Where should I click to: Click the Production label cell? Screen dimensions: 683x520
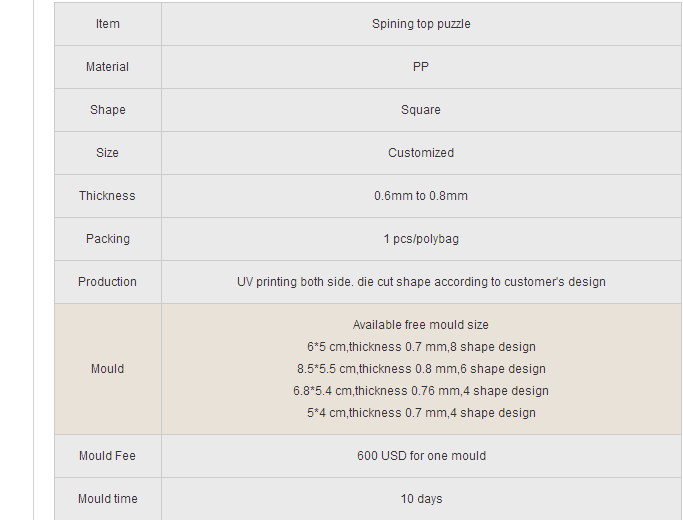(x=108, y=282)
